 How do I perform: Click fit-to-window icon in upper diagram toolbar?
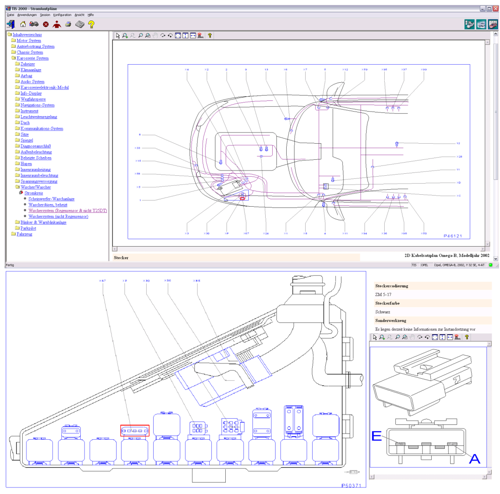178,35
